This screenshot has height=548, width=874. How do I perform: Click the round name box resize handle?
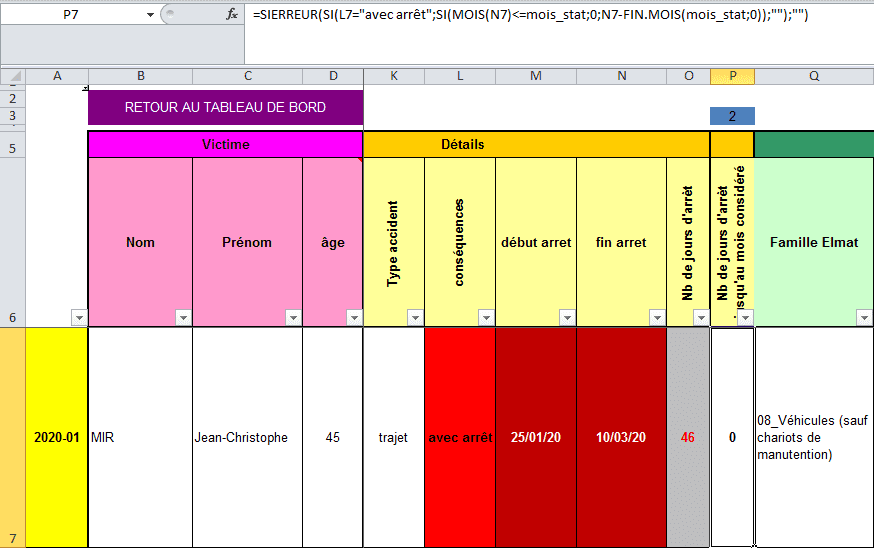(171, 15)
